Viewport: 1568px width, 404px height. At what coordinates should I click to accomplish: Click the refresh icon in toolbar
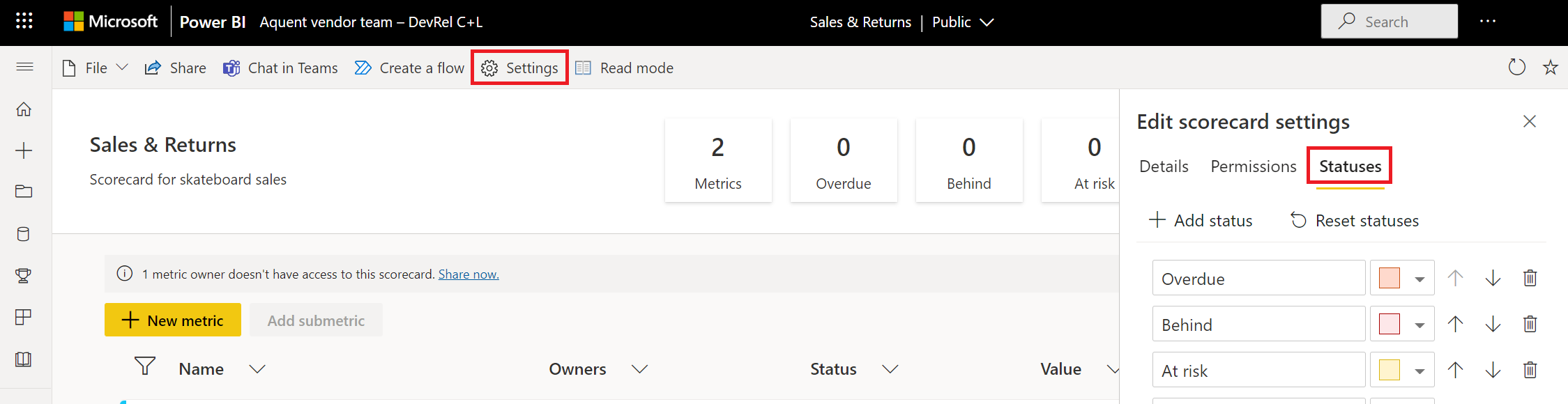point(1516,68)
